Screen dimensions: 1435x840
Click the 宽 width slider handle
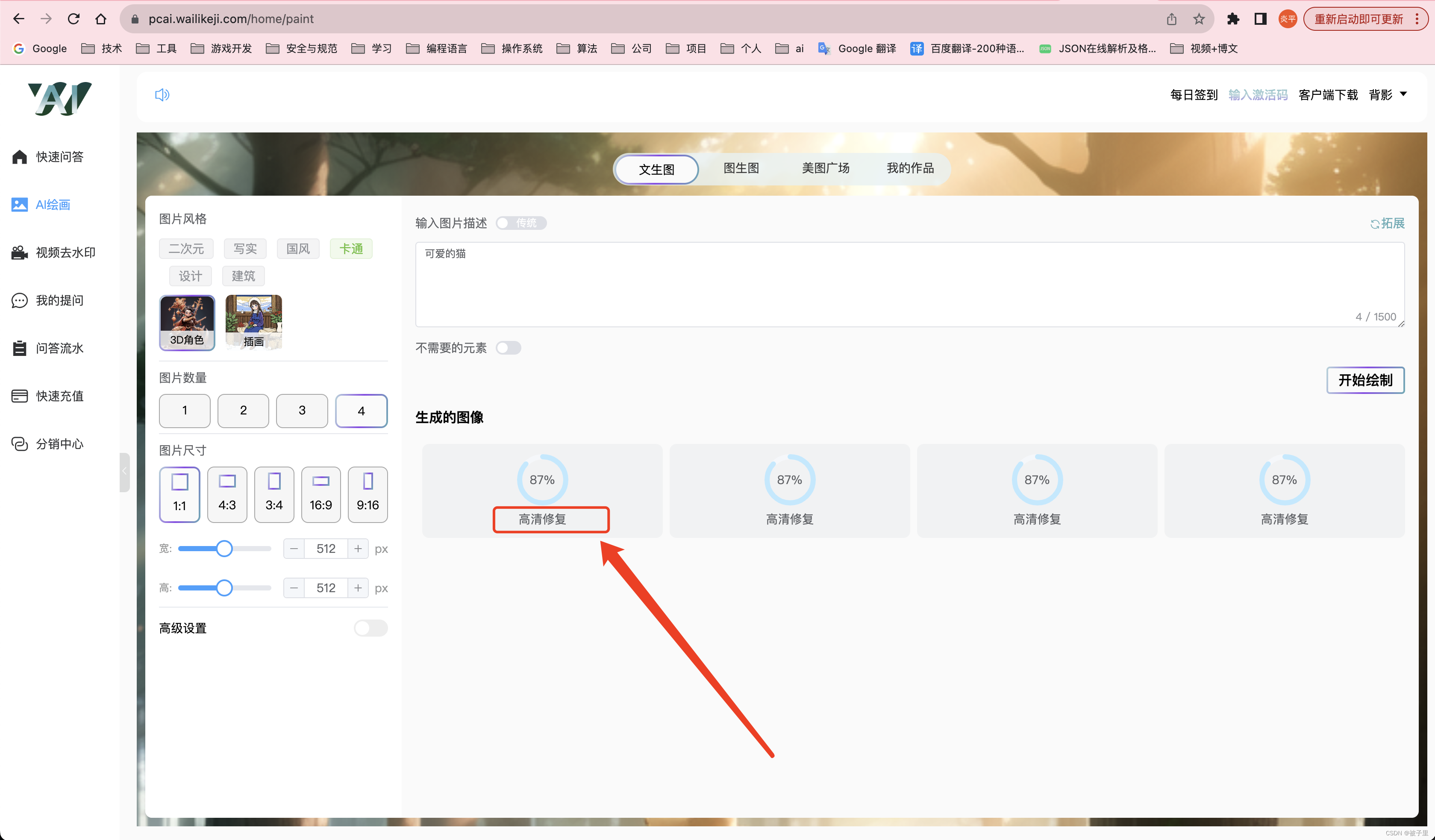pos(224,549)
